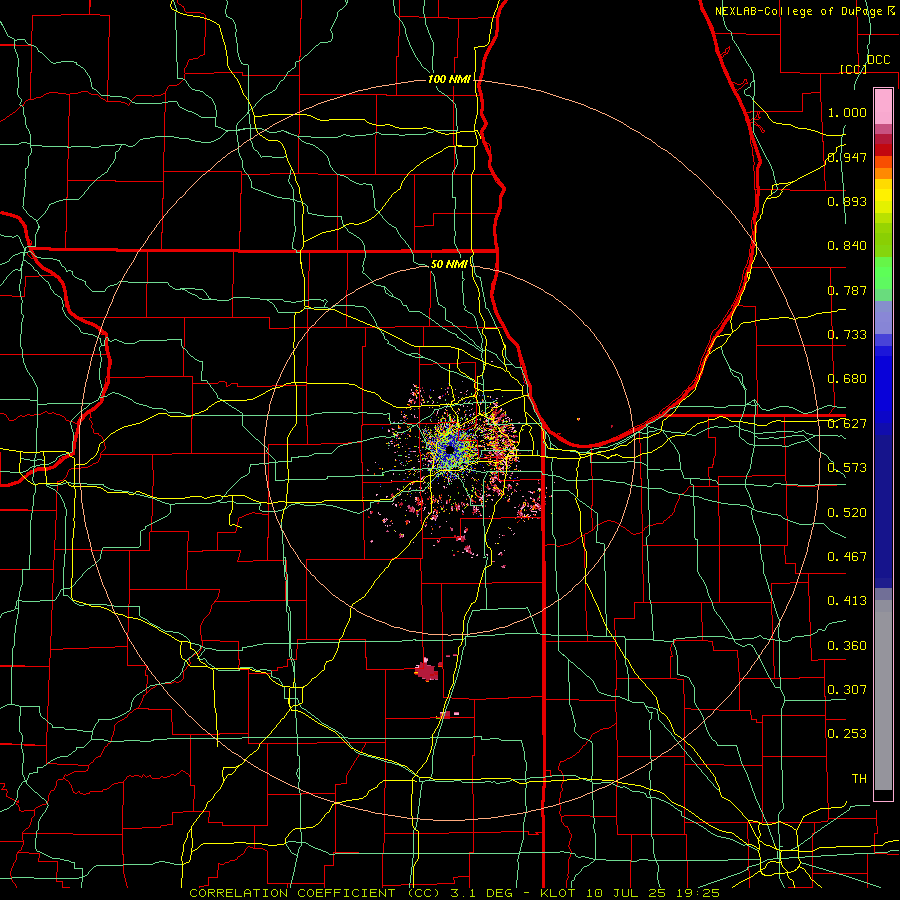Viewport: 900px width, 900px height.
Task: Click the blue radar core at center
Action: coord(449,451)
